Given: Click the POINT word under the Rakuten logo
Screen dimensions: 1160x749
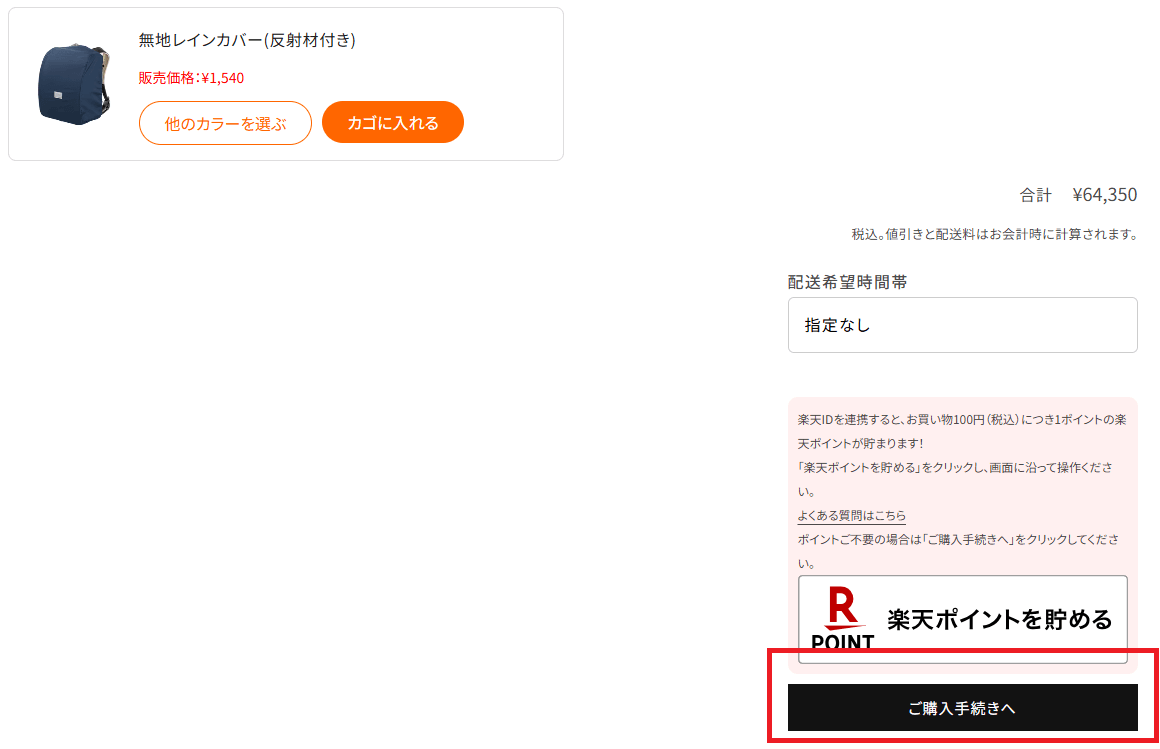Looking at the screenshot, I should point(843,641).
